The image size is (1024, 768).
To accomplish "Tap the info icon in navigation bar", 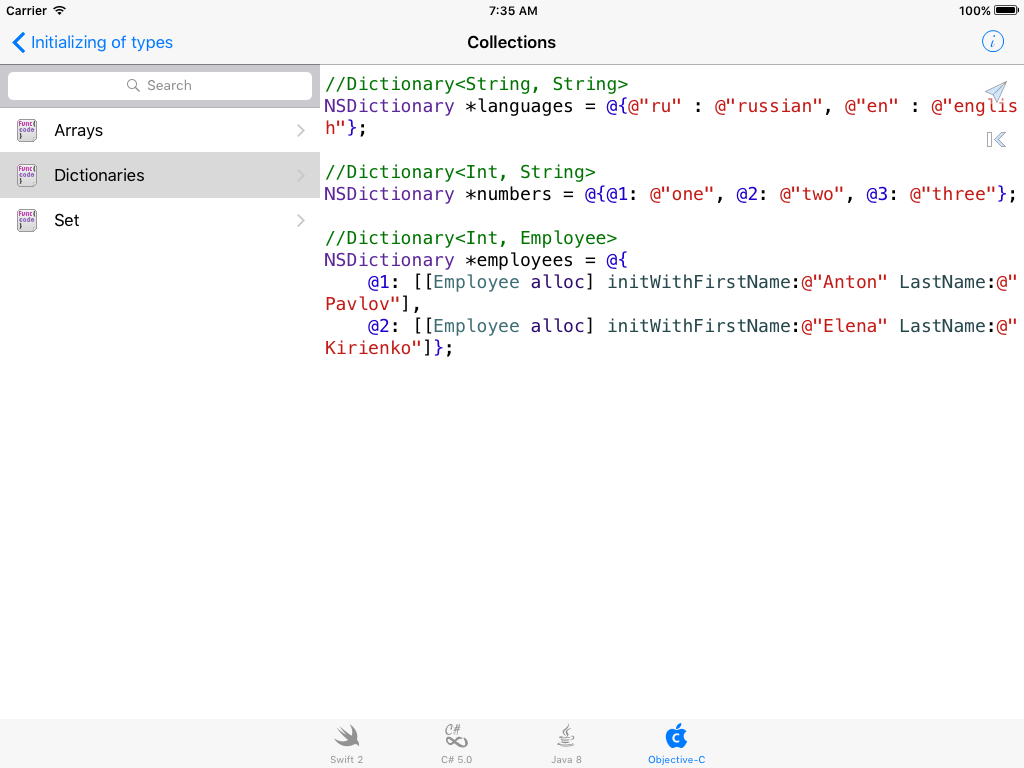I will tap(992, 41).
